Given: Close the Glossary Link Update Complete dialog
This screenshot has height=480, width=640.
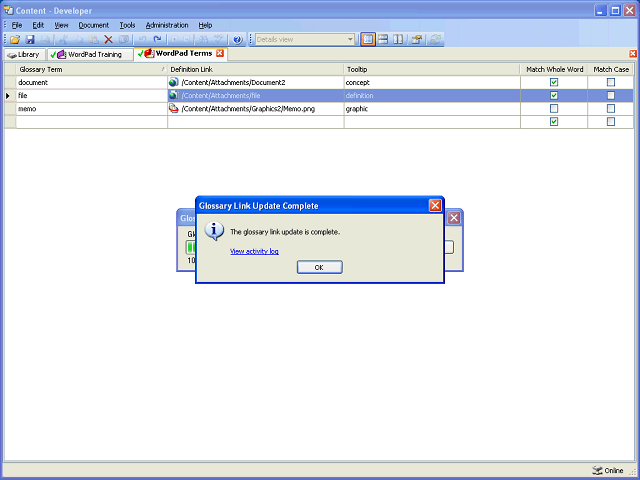Looking at the screenshot, I should point(435,205).
